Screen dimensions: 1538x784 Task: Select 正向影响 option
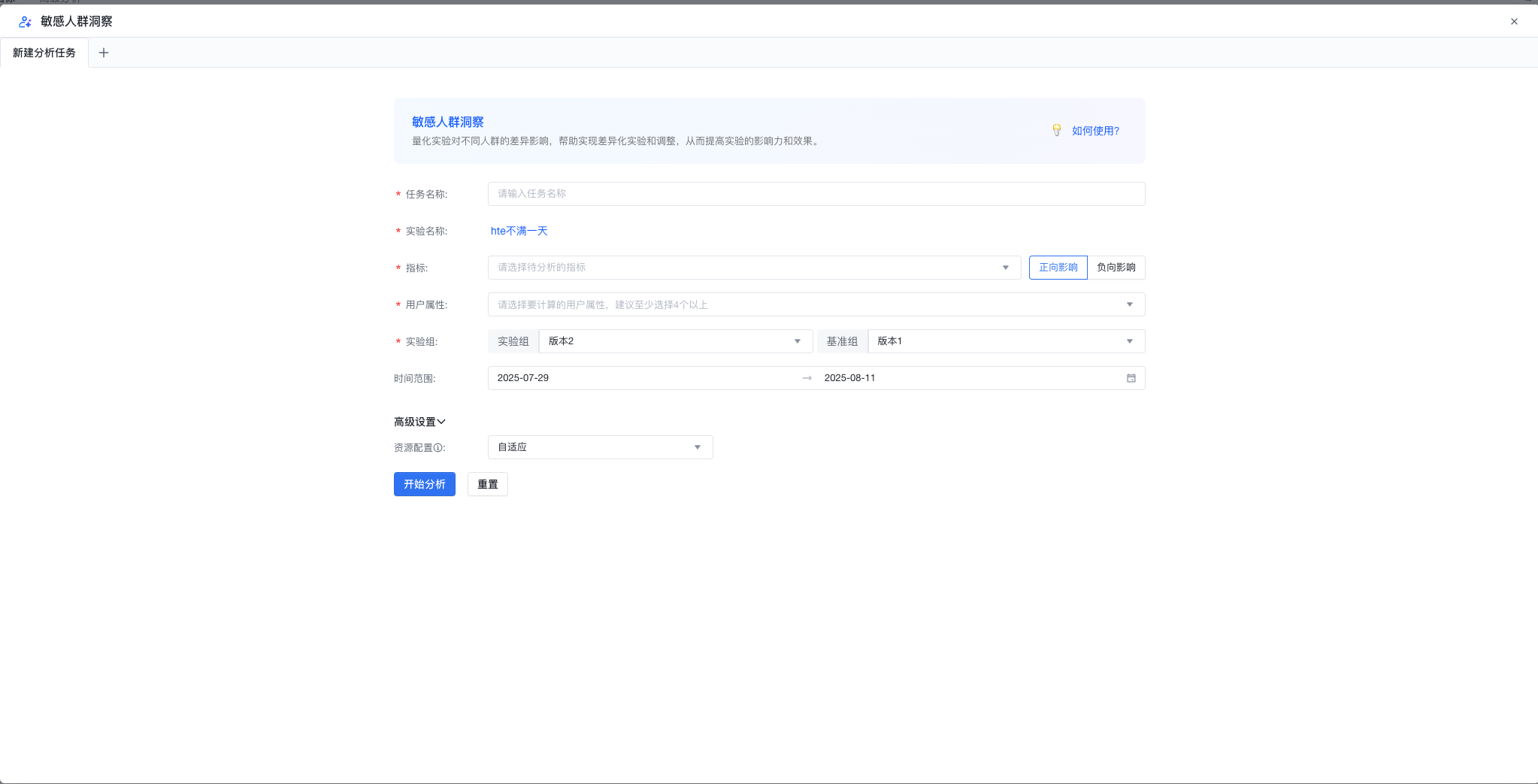tap(1058, 268)
